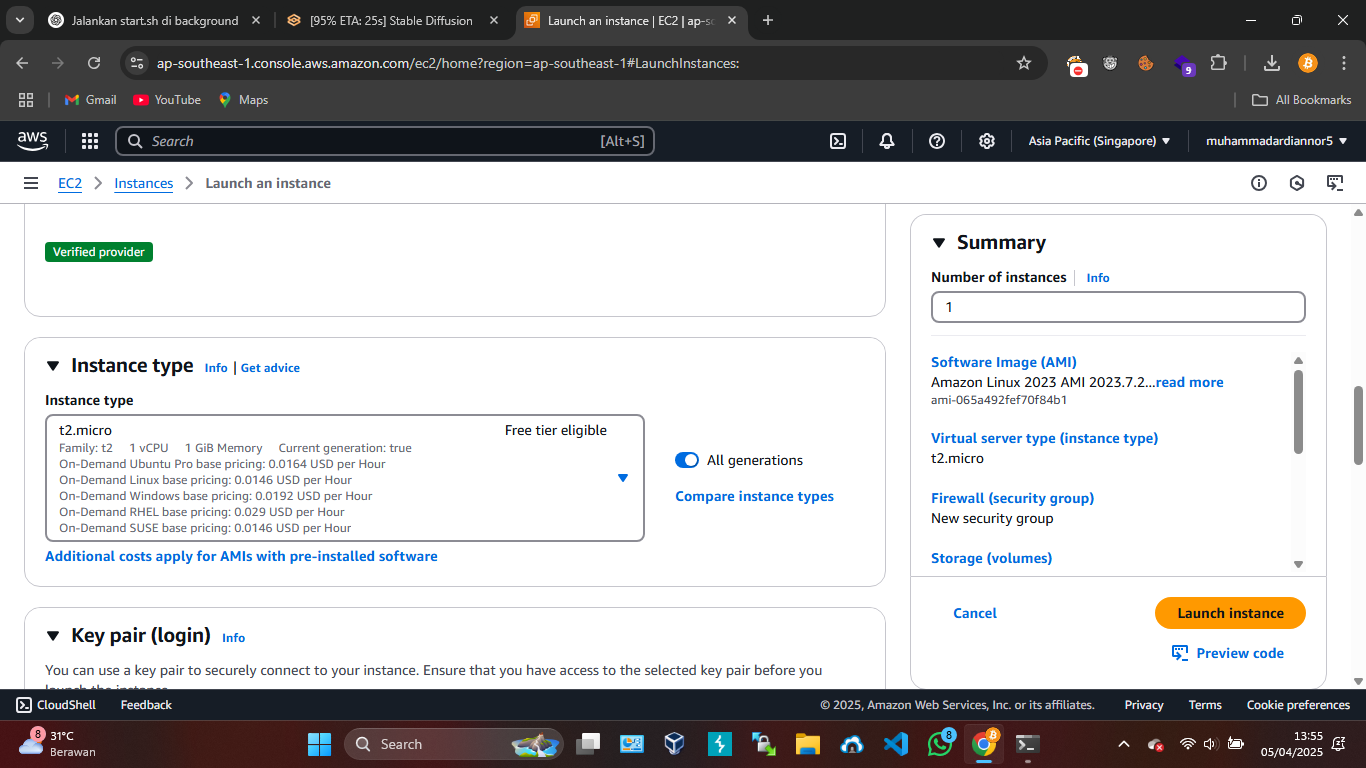Click the main page vertical scrollbar
The width and height of the screenshot is (1366, 768).
click(1358, 425)
